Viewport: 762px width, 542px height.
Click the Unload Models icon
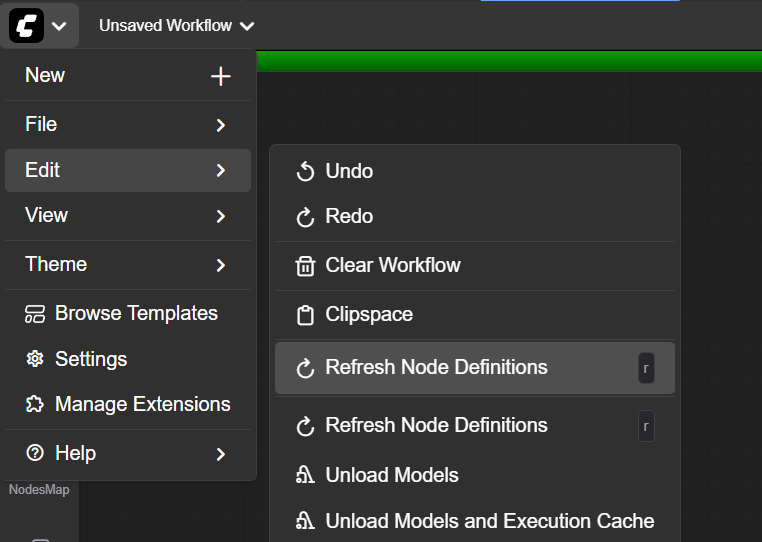coord(306,476)
